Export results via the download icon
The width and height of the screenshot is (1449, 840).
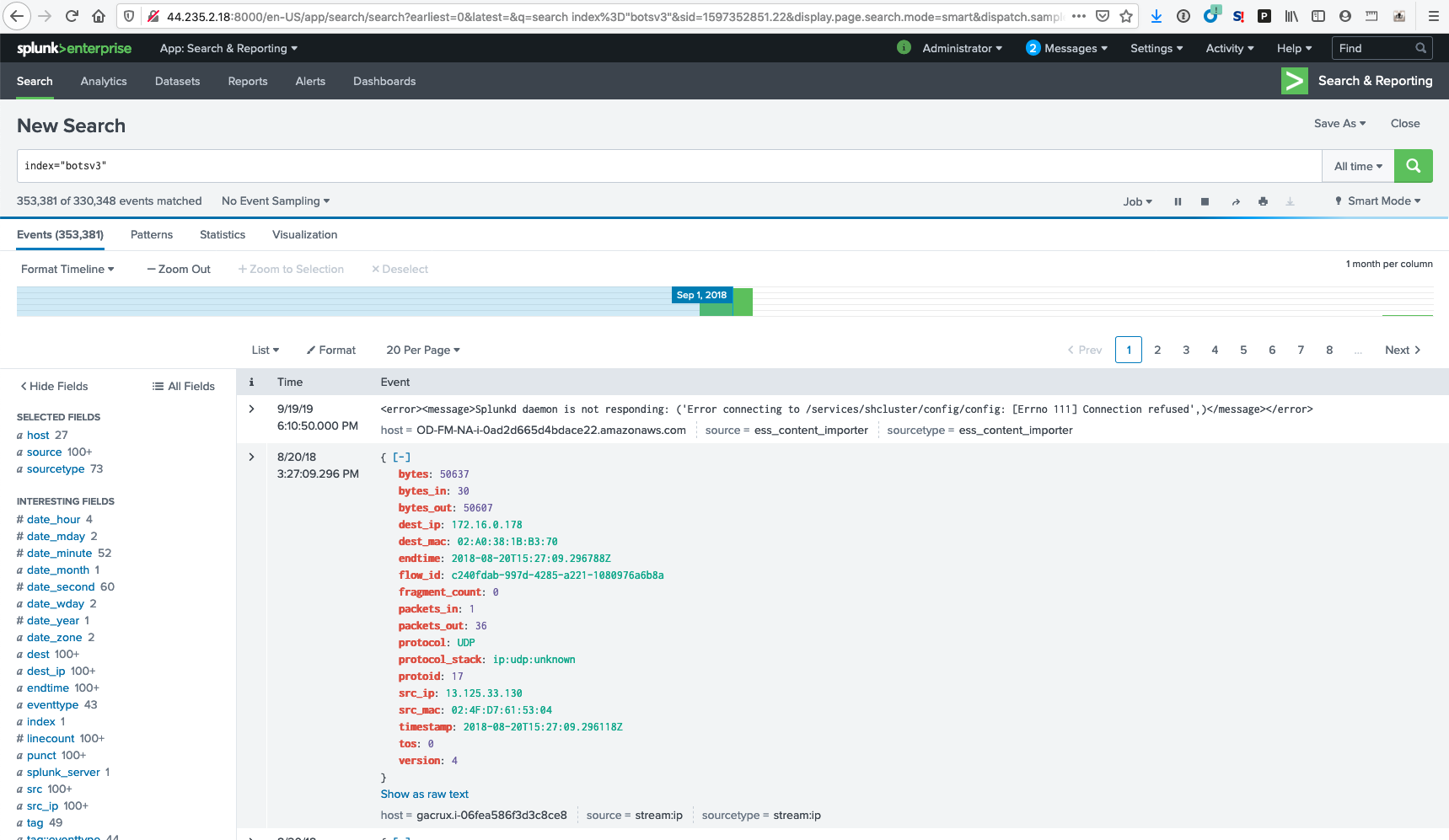point(1290,201)
